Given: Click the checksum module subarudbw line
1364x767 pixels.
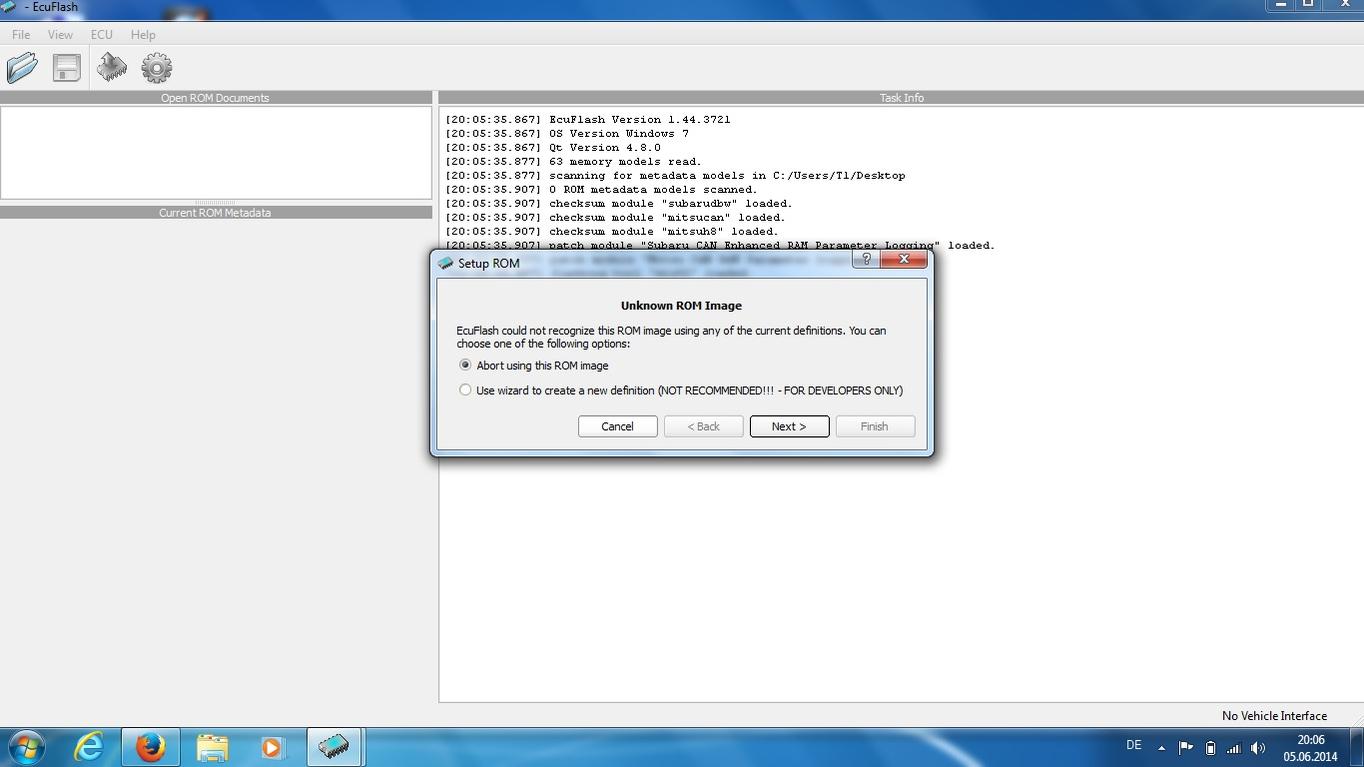Looking at the screenshot, I should pos(619,203).
